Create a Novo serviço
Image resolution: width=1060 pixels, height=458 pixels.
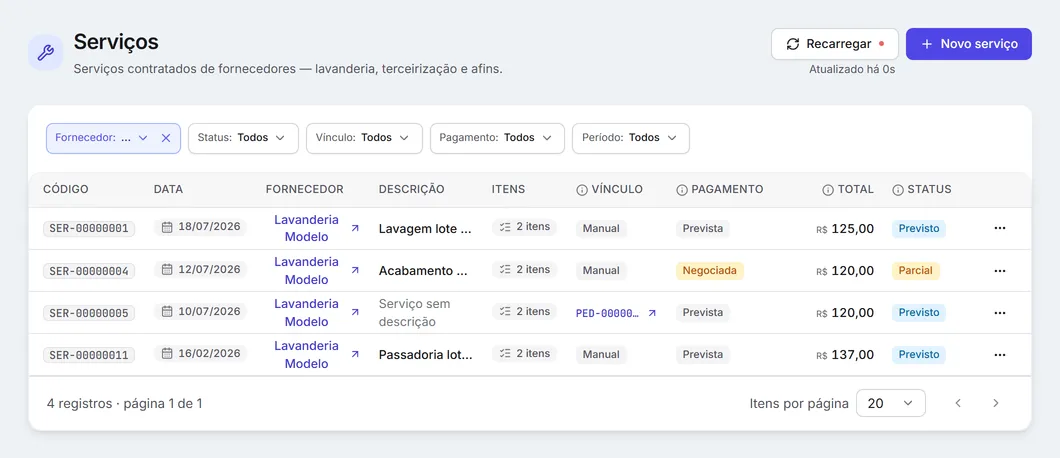[x=969, y=44]
